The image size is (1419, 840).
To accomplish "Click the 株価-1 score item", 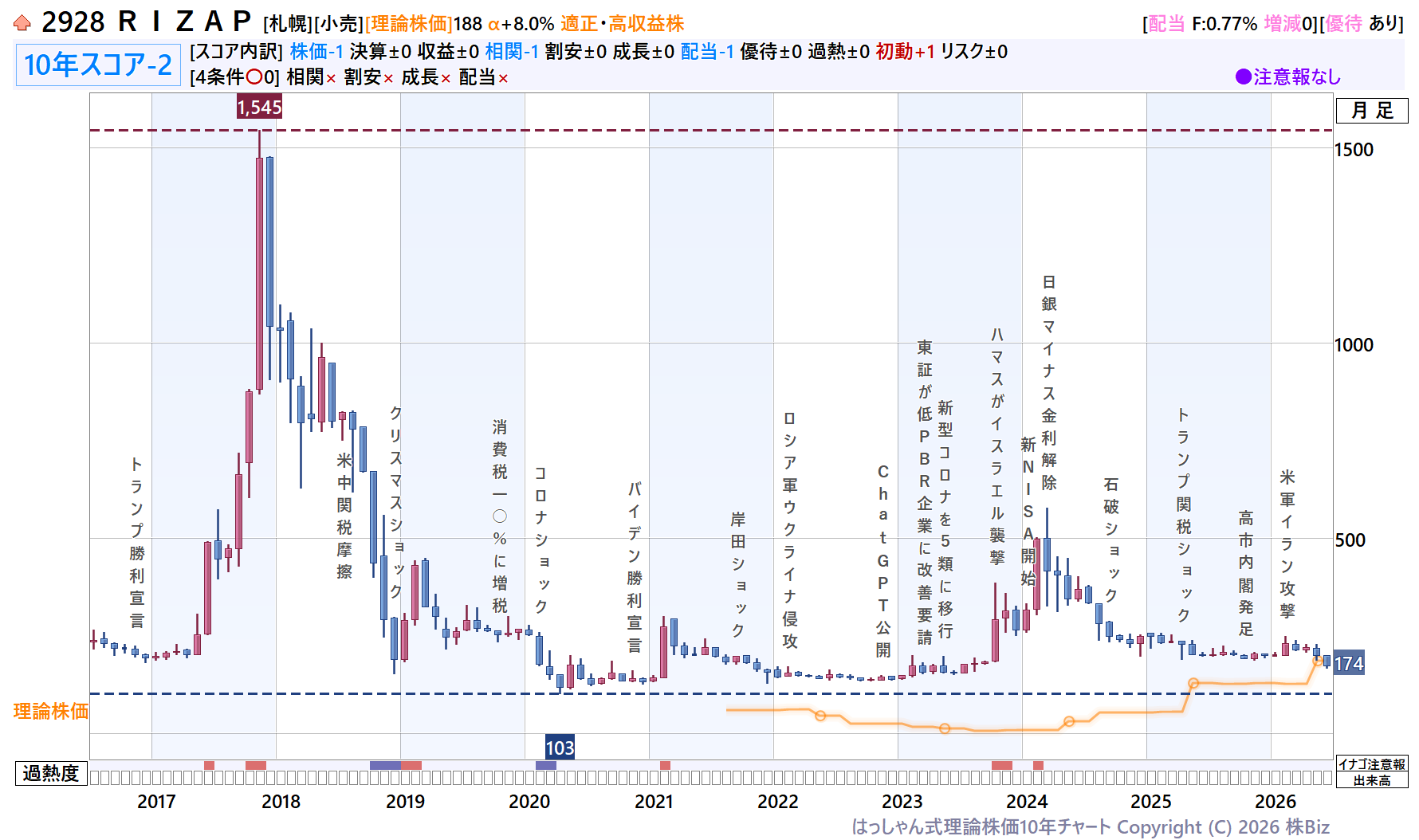I will (316, 52).
